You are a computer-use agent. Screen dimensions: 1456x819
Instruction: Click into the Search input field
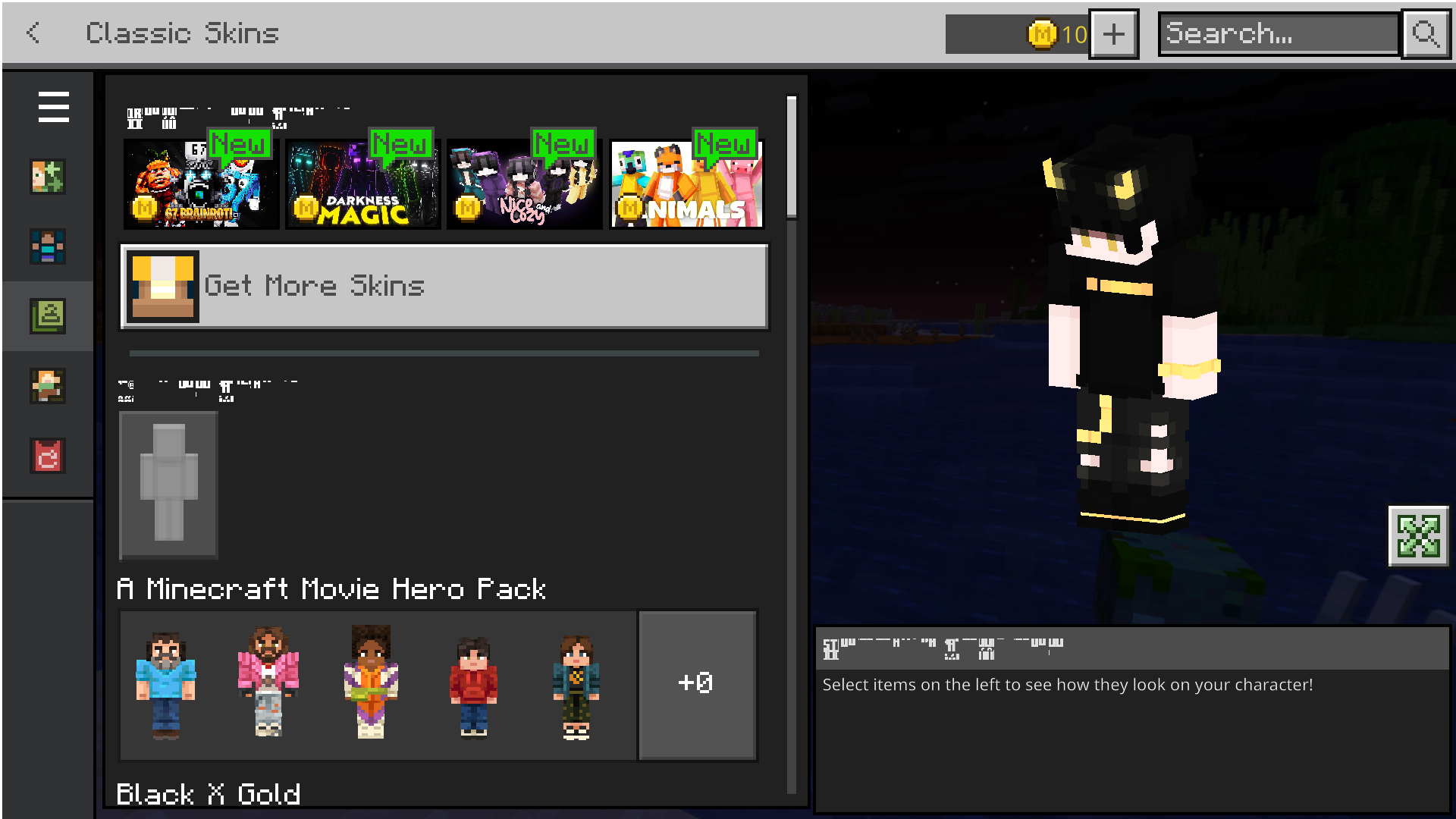[x=1279, y=34]
